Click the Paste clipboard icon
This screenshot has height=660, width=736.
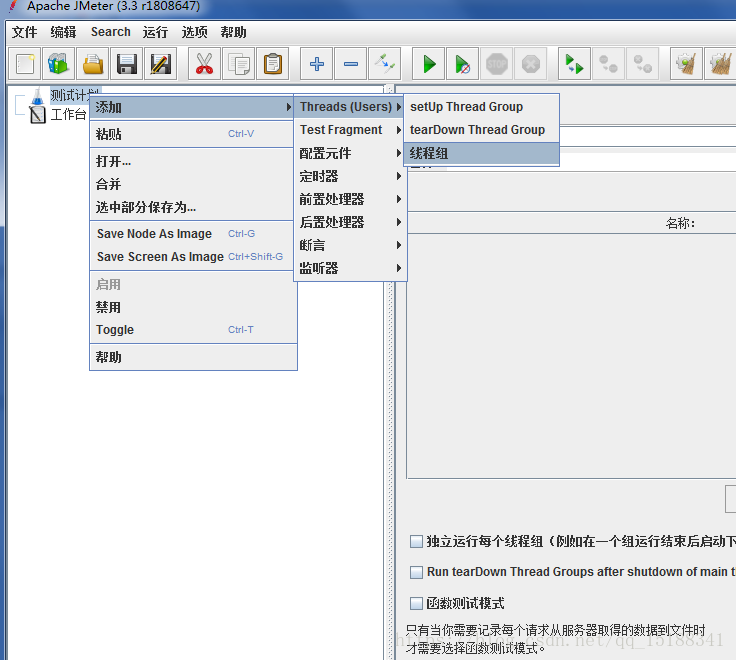(273, 64)
